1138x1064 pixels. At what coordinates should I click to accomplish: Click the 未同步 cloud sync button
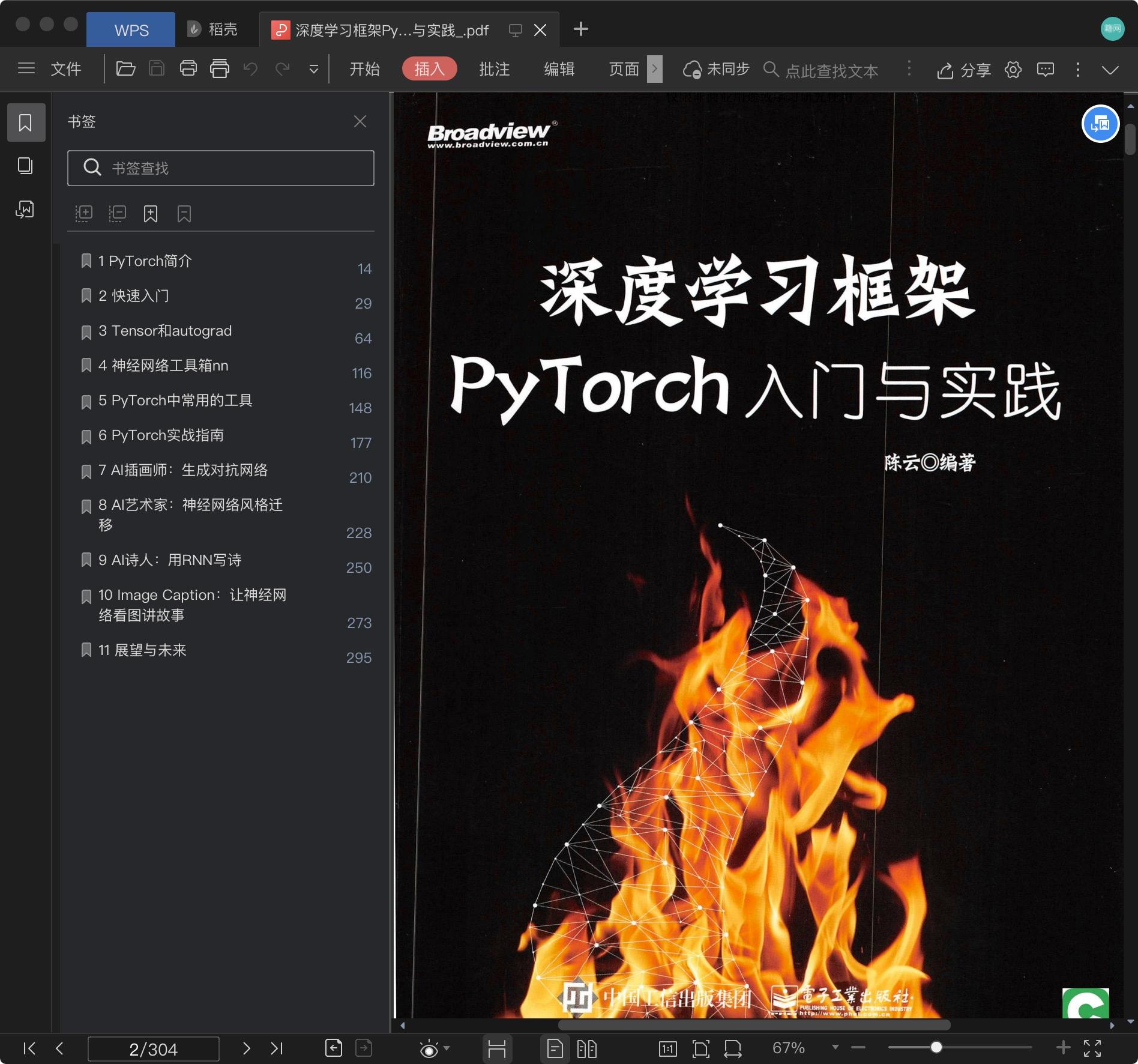tap(716, 70)
